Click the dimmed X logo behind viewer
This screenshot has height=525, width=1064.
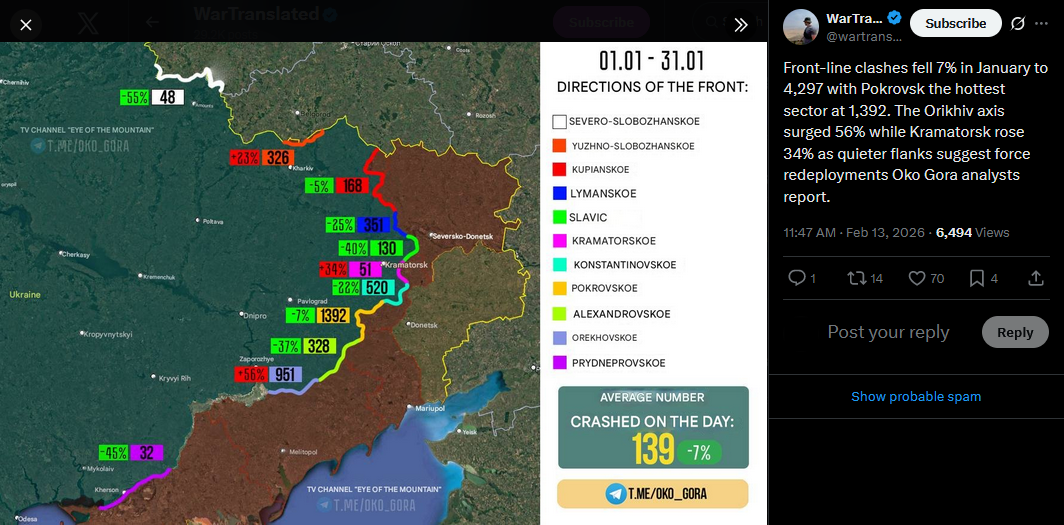tap(89, 24)
